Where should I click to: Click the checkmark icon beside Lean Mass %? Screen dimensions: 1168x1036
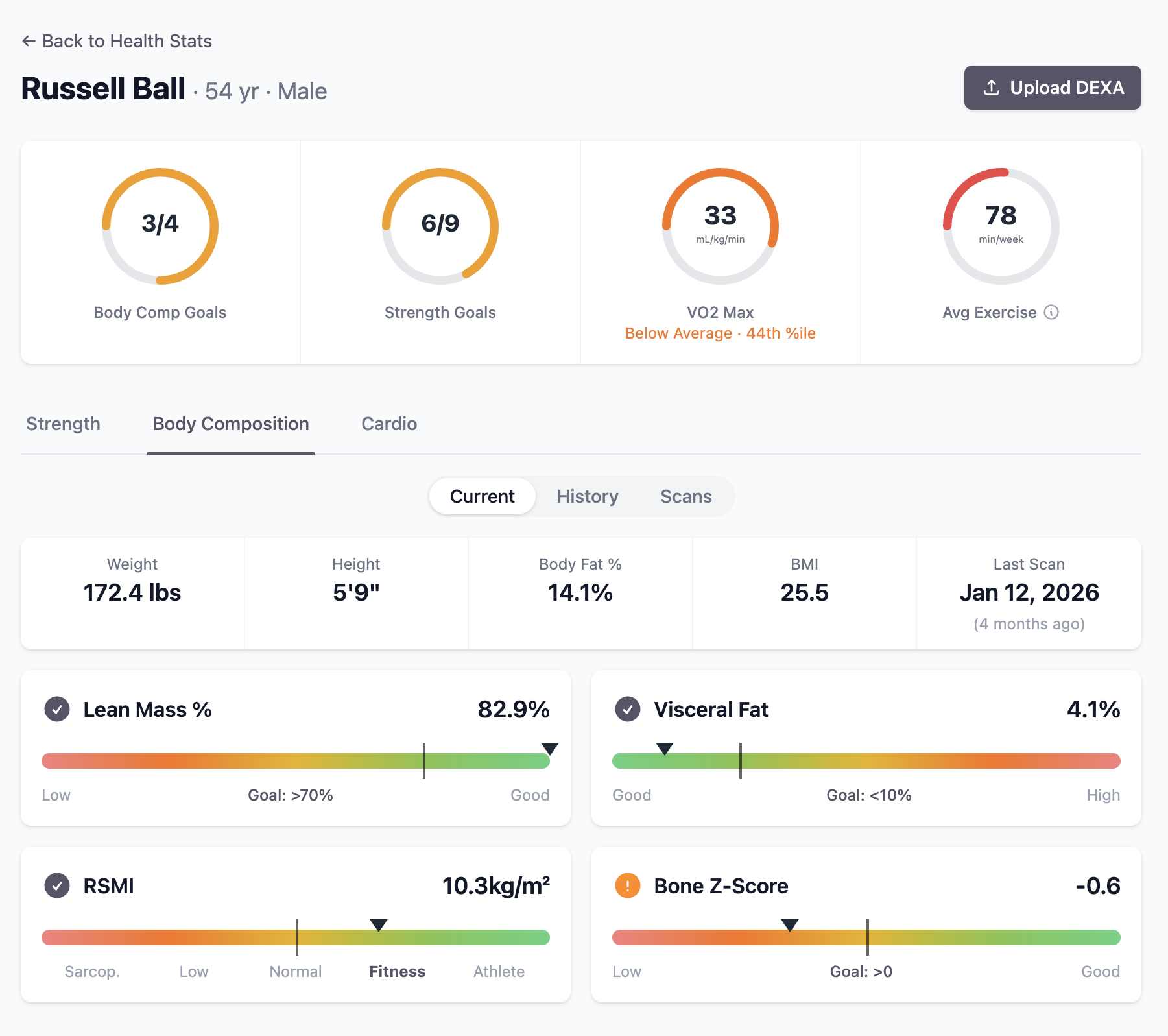coord(57,710)
